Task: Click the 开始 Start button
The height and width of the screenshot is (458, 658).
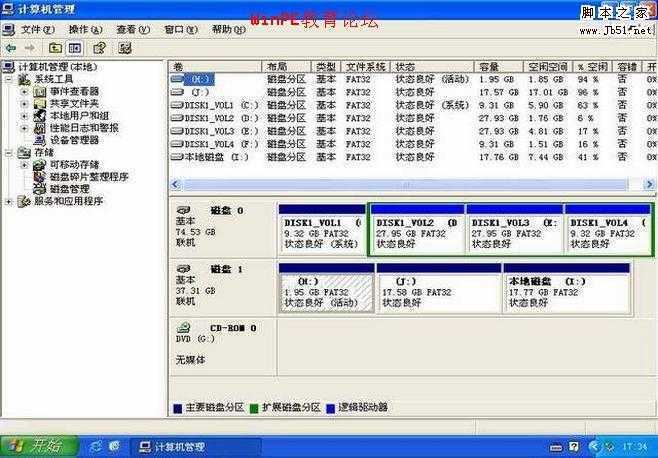Action: click(39, 446)
